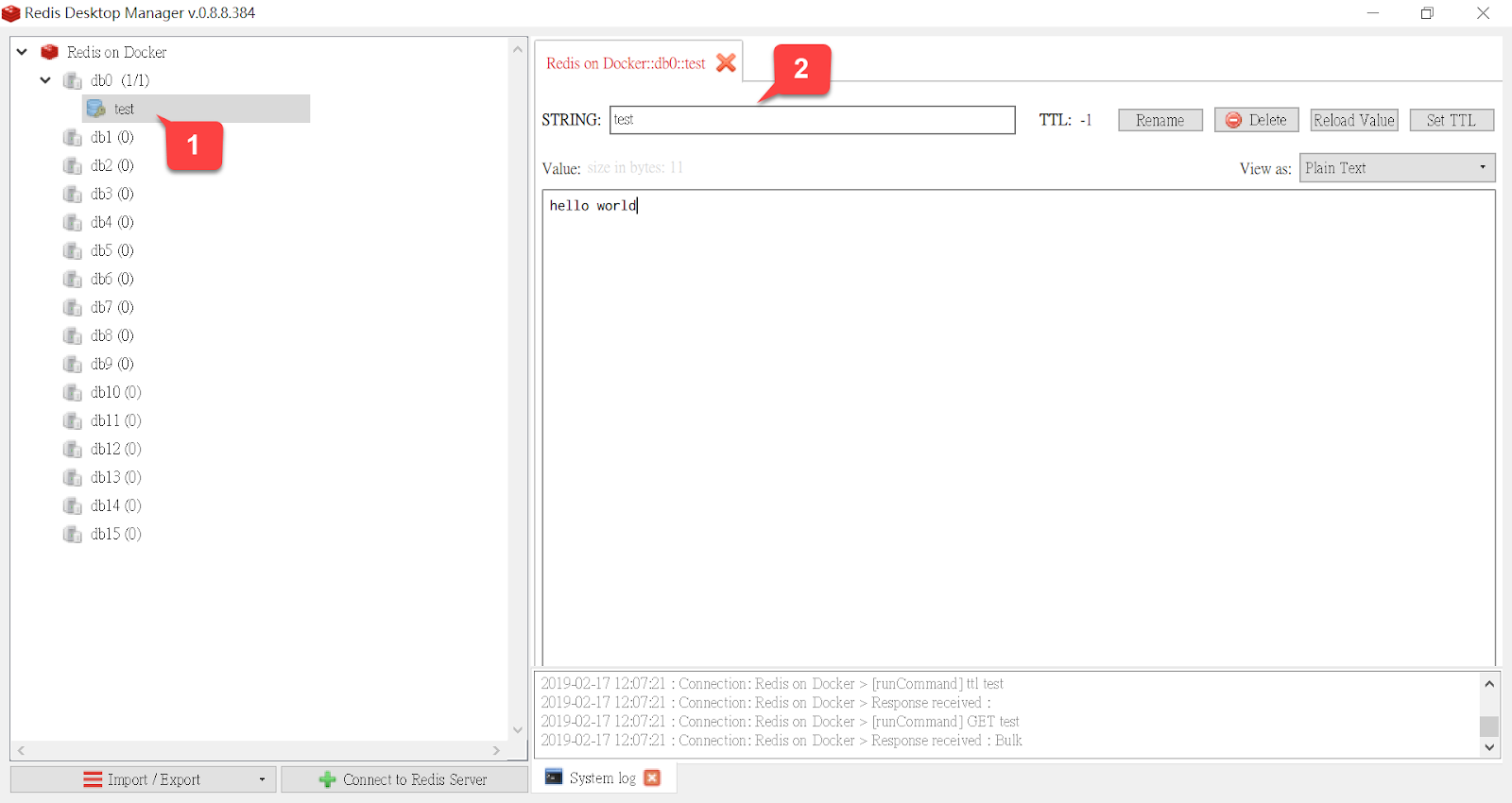
Task: Click the db4 database icon
Action: (73, 222)
